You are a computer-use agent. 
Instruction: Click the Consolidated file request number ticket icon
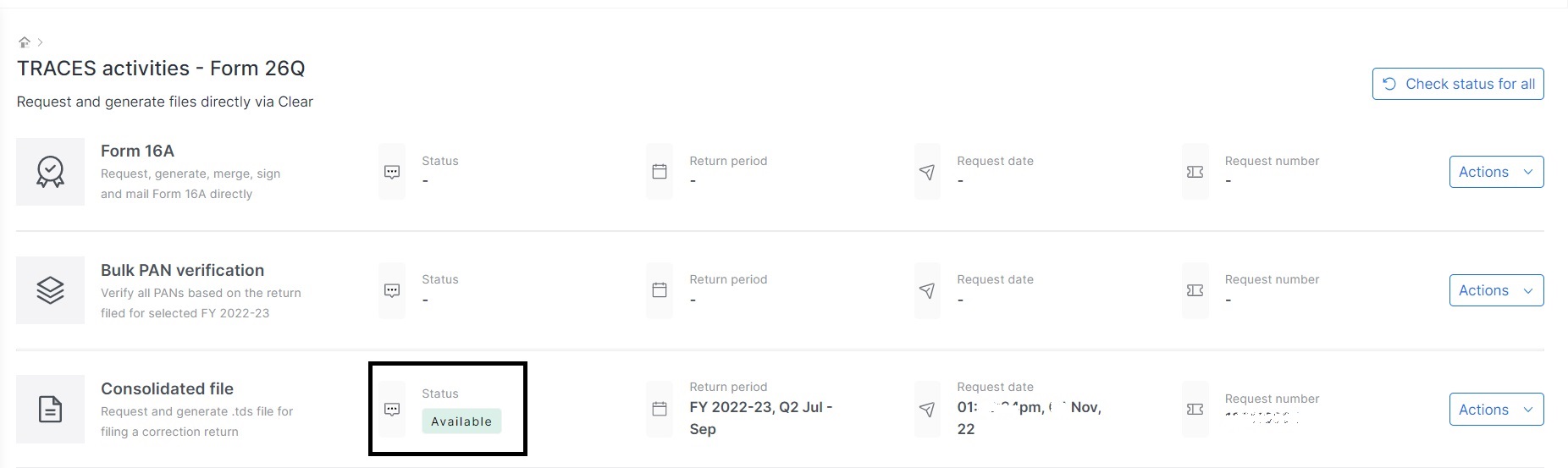coord(1195,410)
